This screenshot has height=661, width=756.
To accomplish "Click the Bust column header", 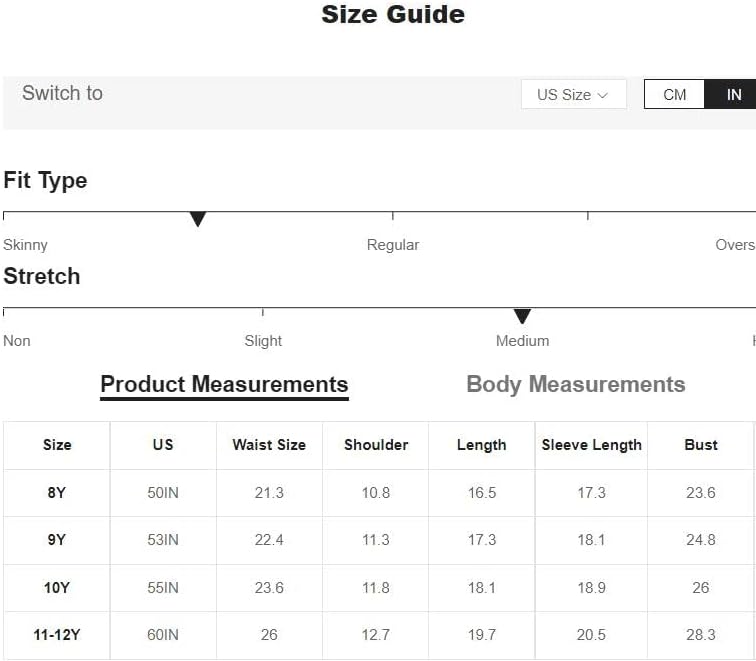I will pos(701,445).
